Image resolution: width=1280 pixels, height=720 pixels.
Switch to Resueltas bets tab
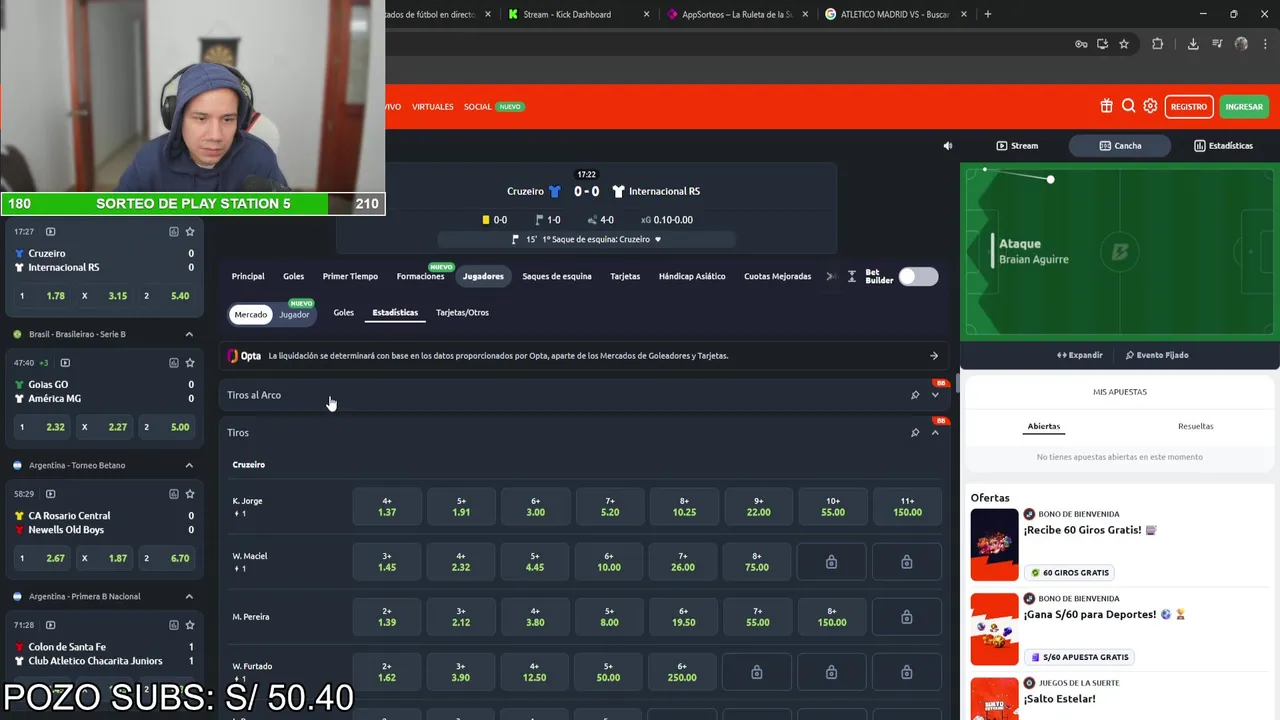[x=1195, y=426]
